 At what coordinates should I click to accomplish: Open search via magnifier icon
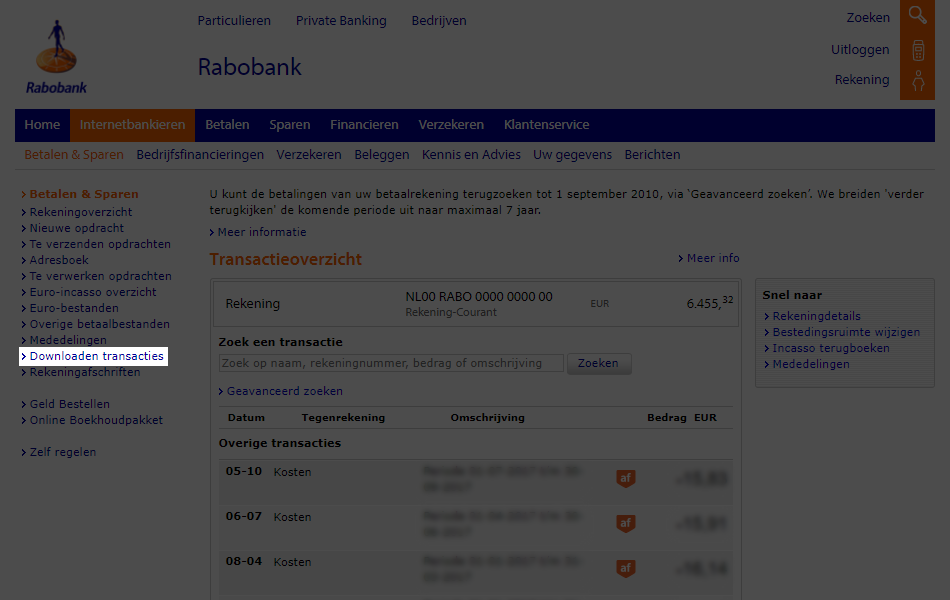coord(917,16)
